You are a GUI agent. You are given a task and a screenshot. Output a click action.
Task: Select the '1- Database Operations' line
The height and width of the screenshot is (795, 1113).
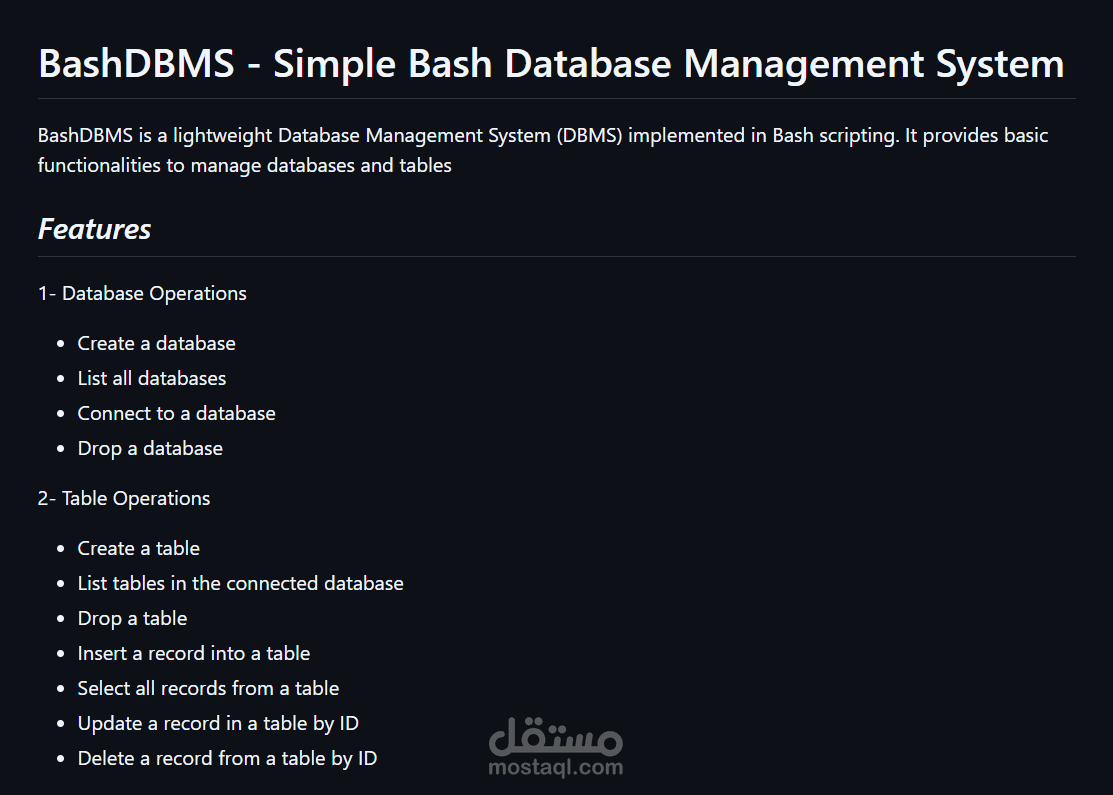pos(142,293)
